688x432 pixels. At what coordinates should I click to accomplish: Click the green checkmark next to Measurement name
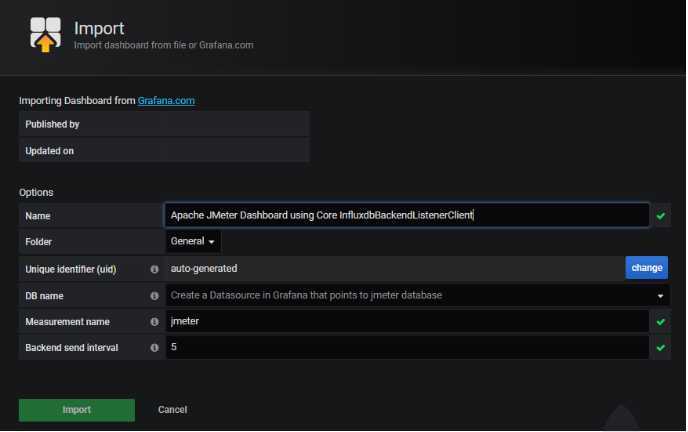661,322
